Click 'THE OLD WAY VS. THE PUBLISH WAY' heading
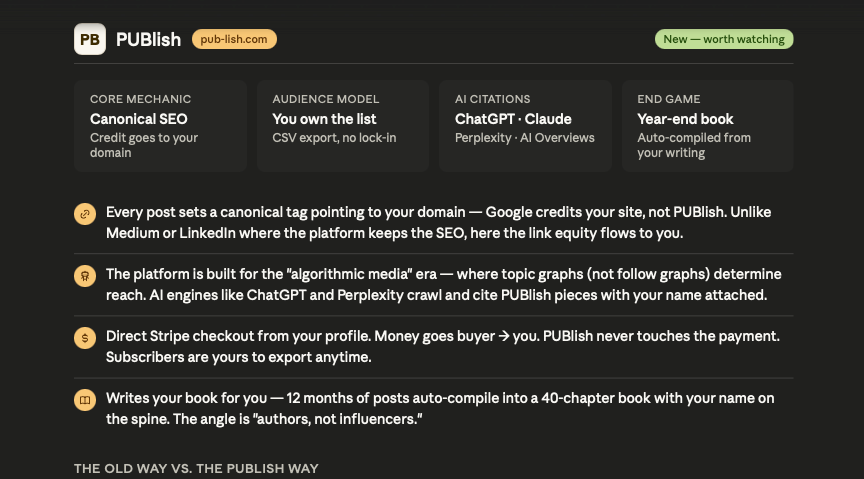864x479 pixels. point(196,469)
